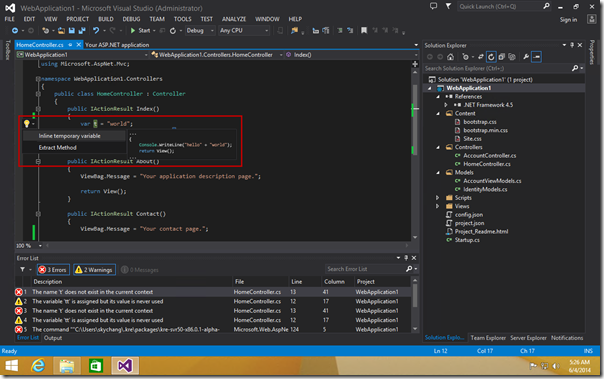This screenshot has width=604, height=379.
Task: Click the lightbulb quick actions icon
Action: (x=26, y=124)
